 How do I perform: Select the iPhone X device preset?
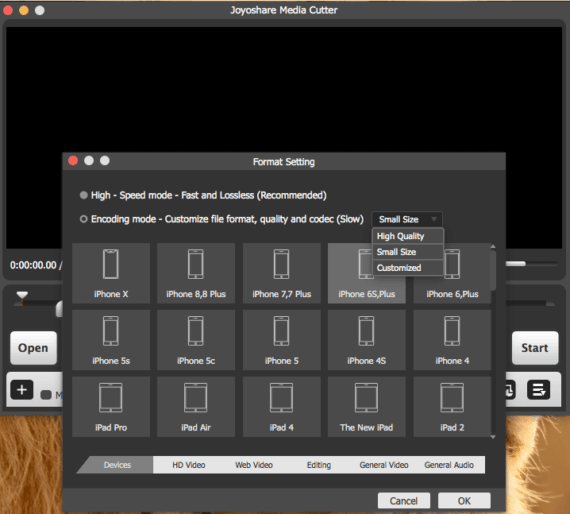111,273
